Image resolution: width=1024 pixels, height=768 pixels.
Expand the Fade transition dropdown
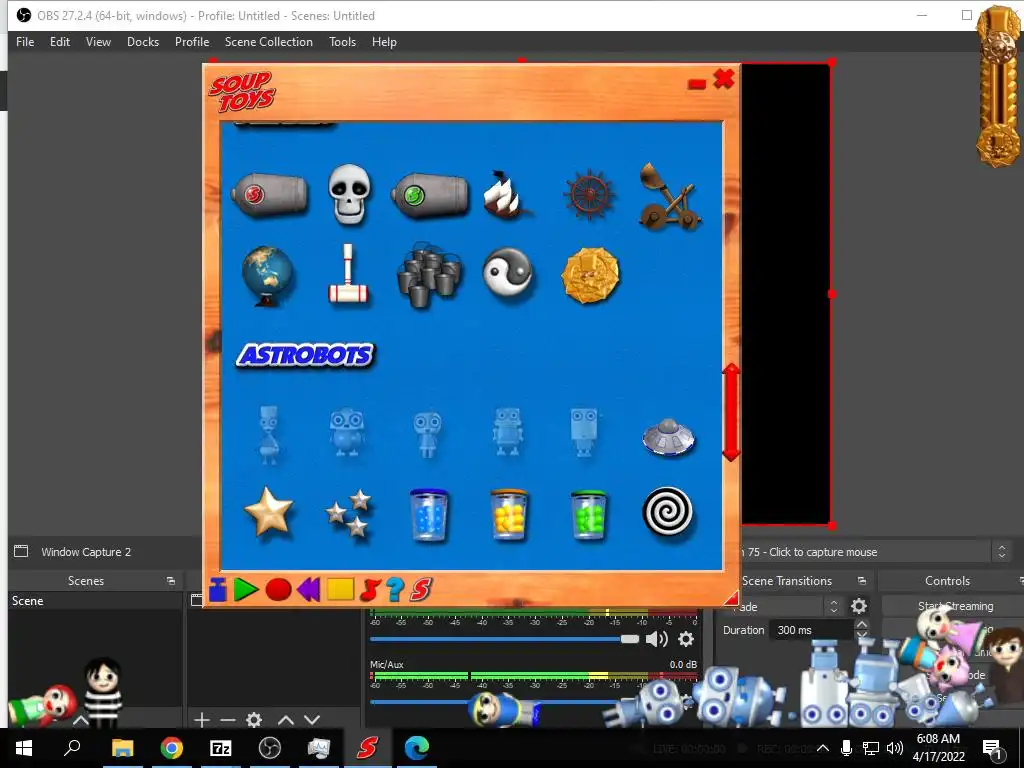pos(833,606)
